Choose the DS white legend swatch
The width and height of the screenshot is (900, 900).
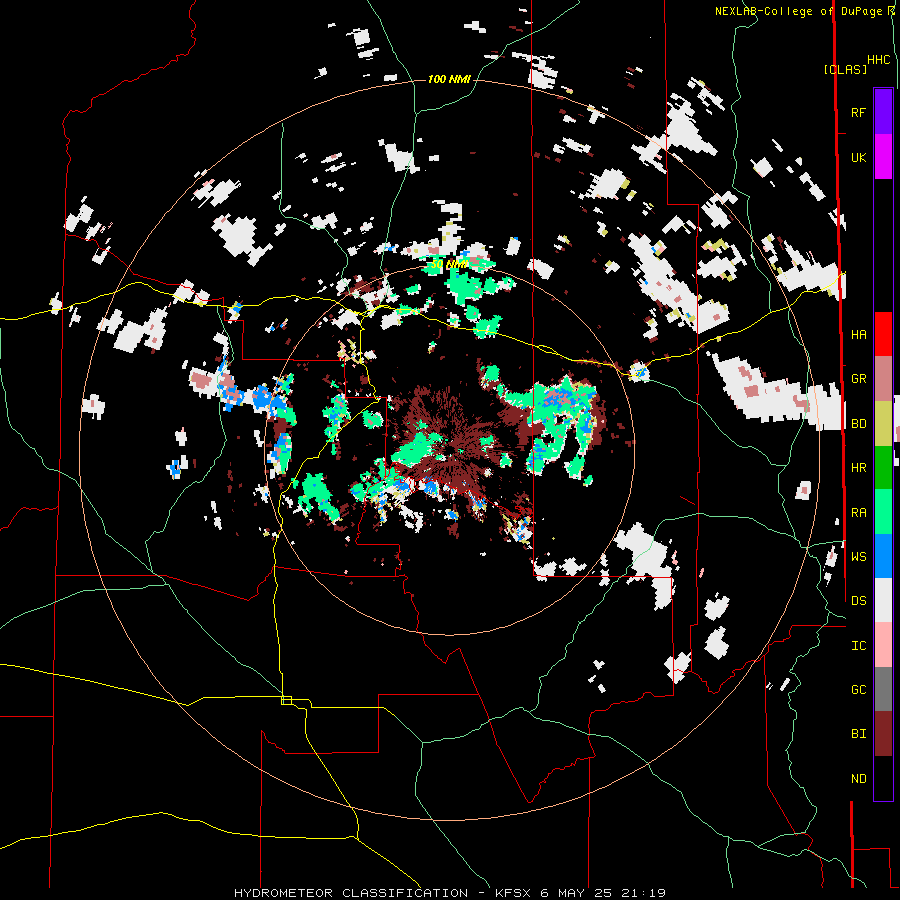[x=883, y=600]
